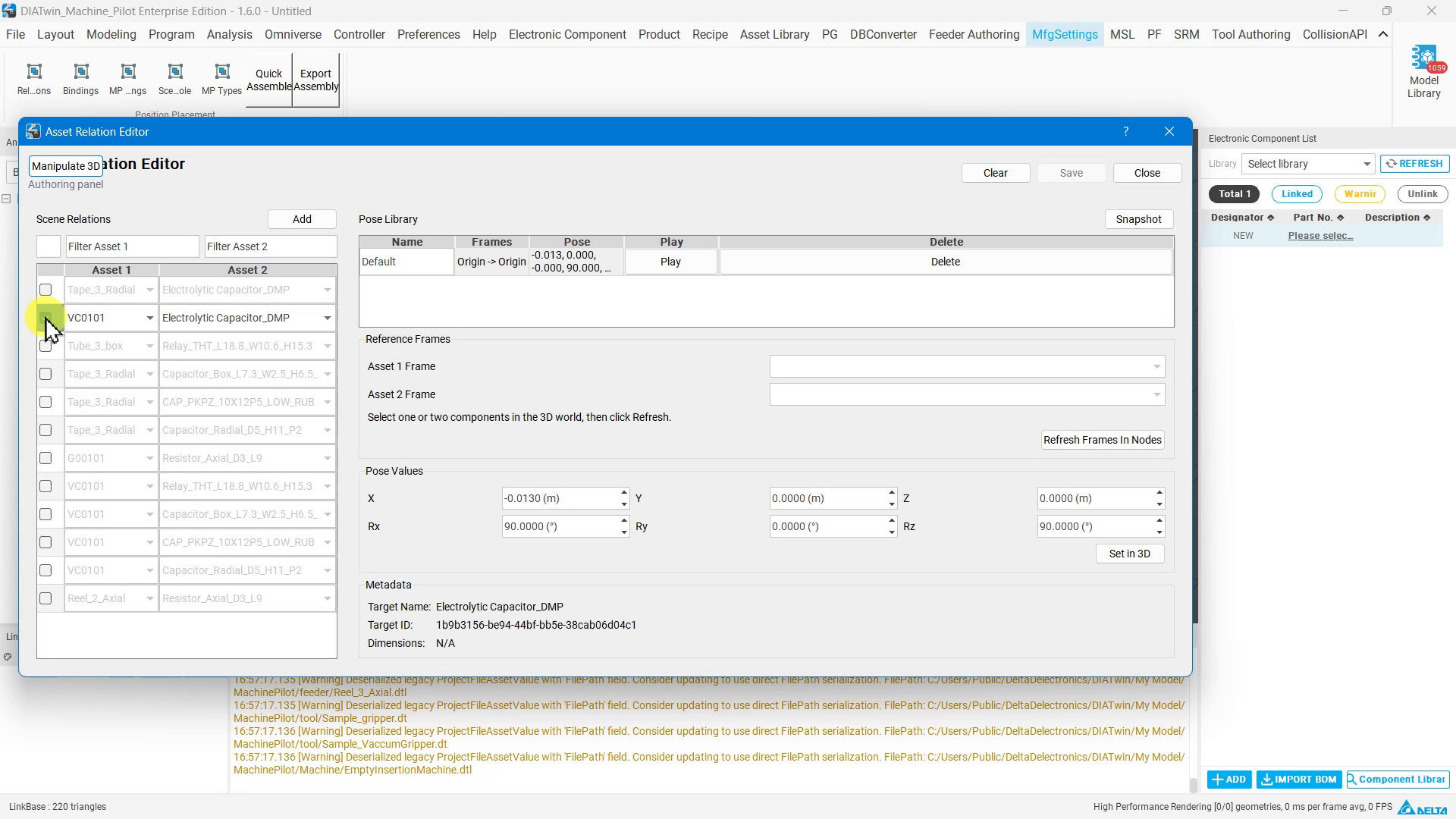Switch to the Omniverse menu

pos(293,34)
